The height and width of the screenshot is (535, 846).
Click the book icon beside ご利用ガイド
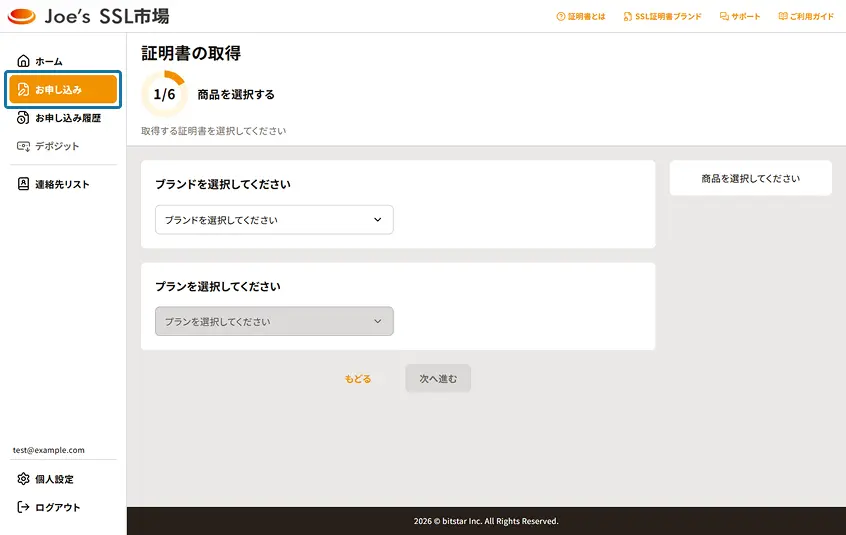pyautogui.click(x=783, y=17)
